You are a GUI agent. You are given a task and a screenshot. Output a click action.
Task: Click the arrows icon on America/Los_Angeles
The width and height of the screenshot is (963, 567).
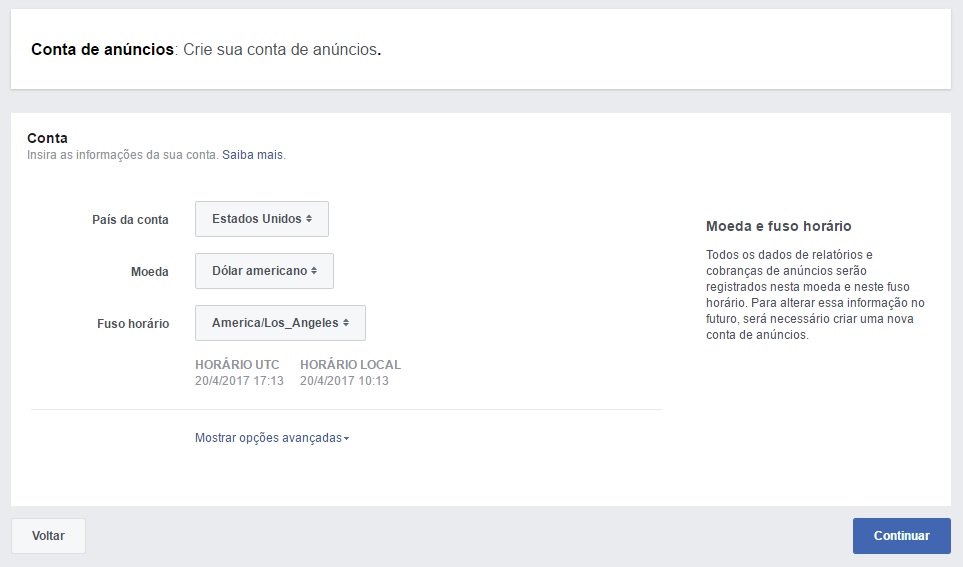point(346,323)
